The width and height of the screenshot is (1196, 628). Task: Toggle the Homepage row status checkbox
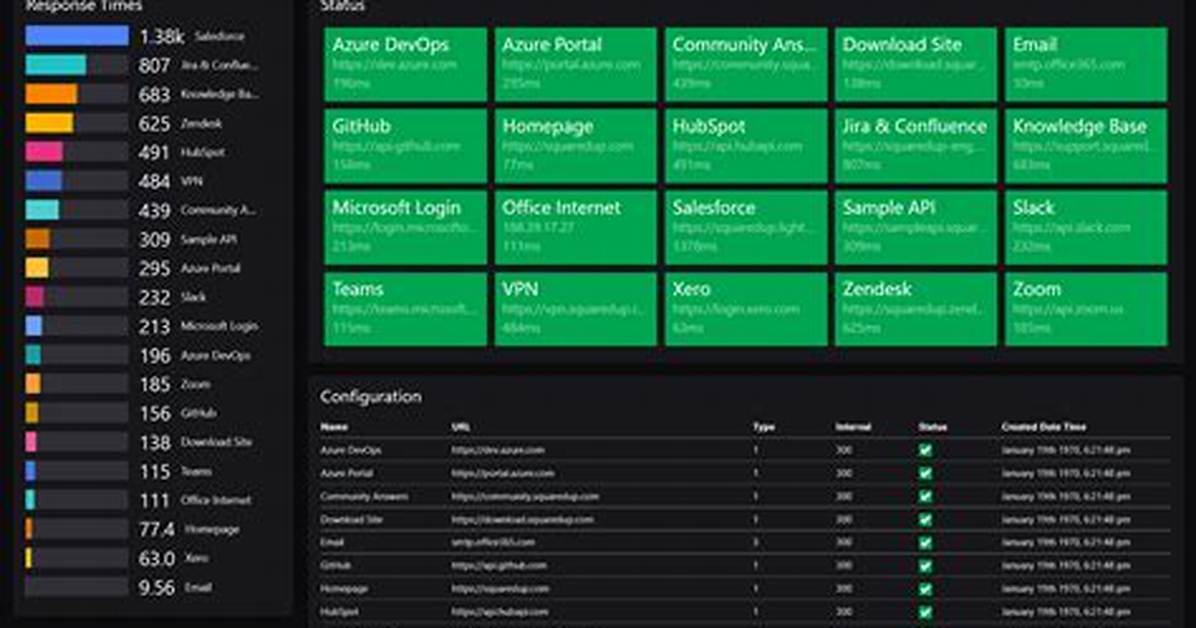coord(925,589)
